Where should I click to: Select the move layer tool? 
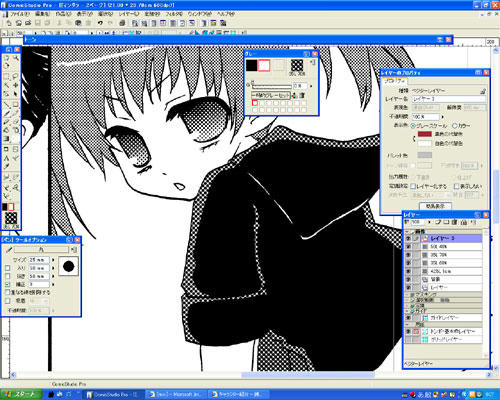click(16, 85)
